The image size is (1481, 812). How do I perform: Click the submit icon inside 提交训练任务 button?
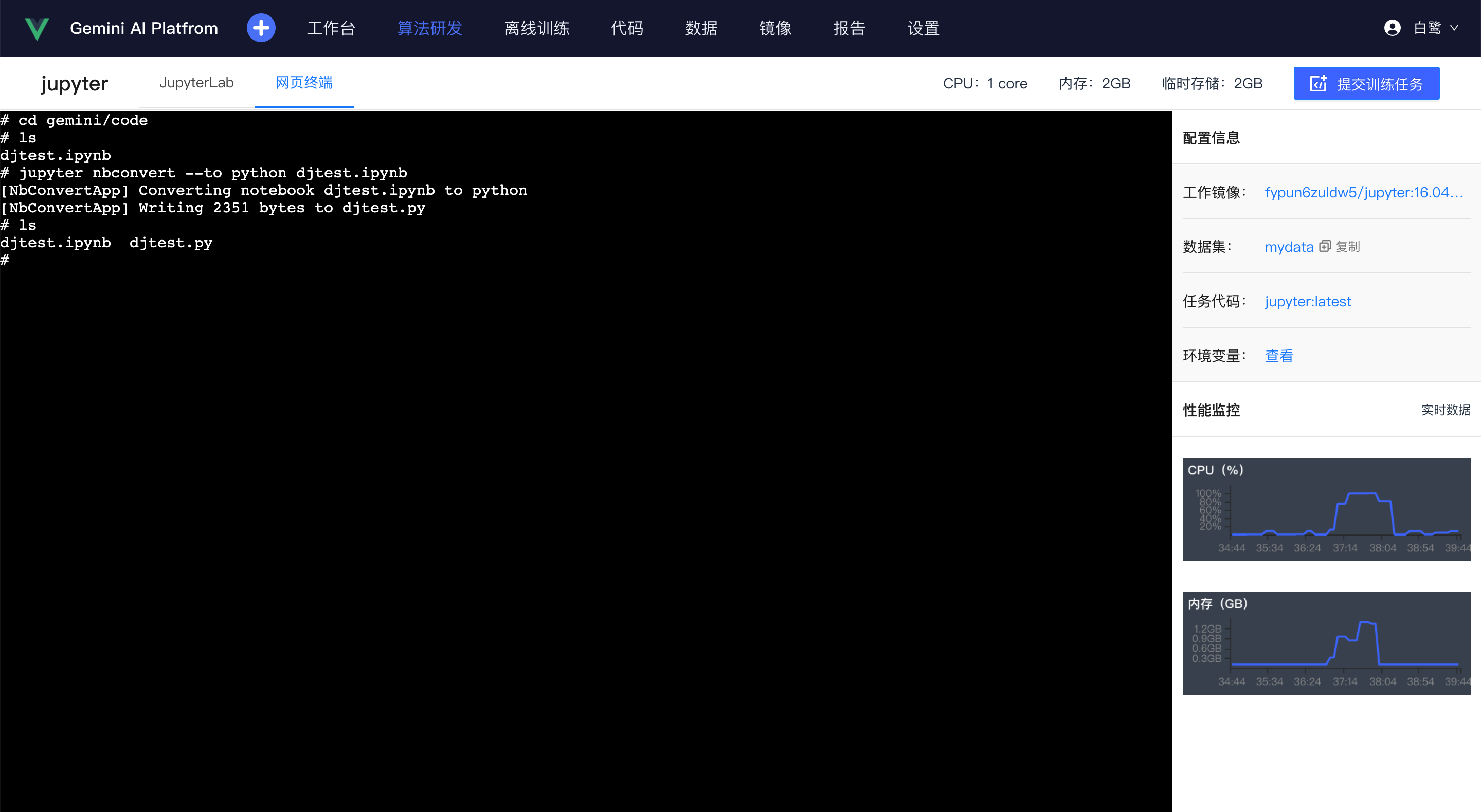tap(1319, 83)
